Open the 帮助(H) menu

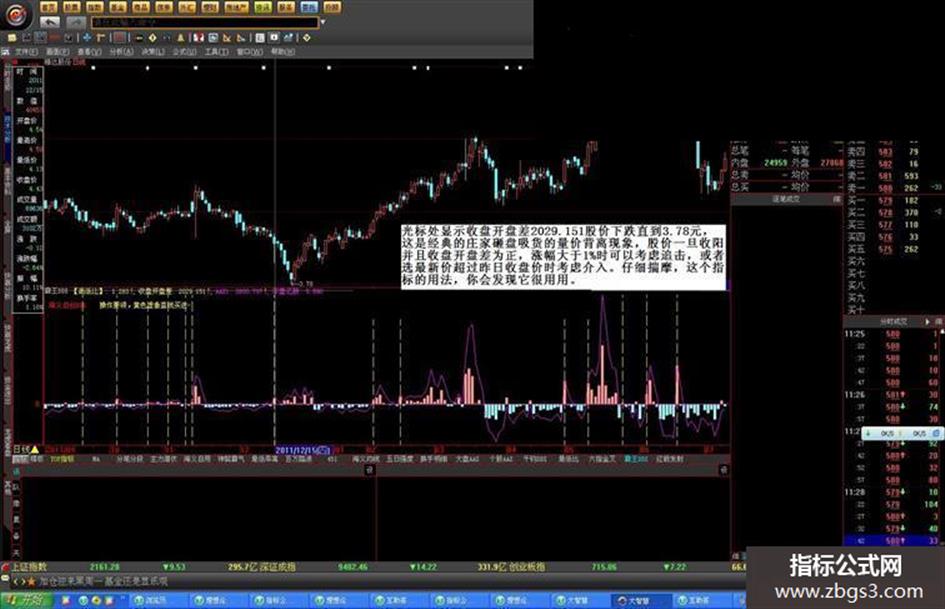(x=282, y=51)
